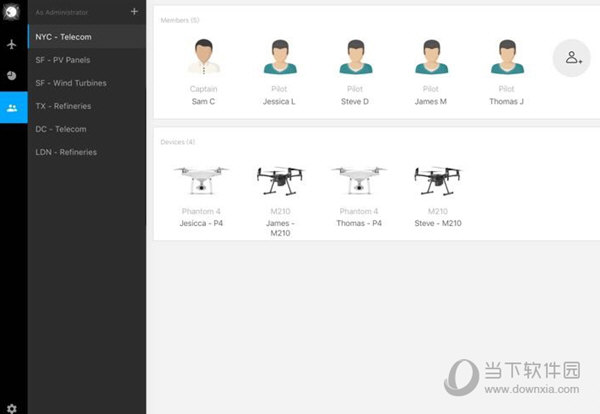The height and width of the screenshot is (414, 600).
Task: Click the Devices (4) heading
Action: point(178,142)
